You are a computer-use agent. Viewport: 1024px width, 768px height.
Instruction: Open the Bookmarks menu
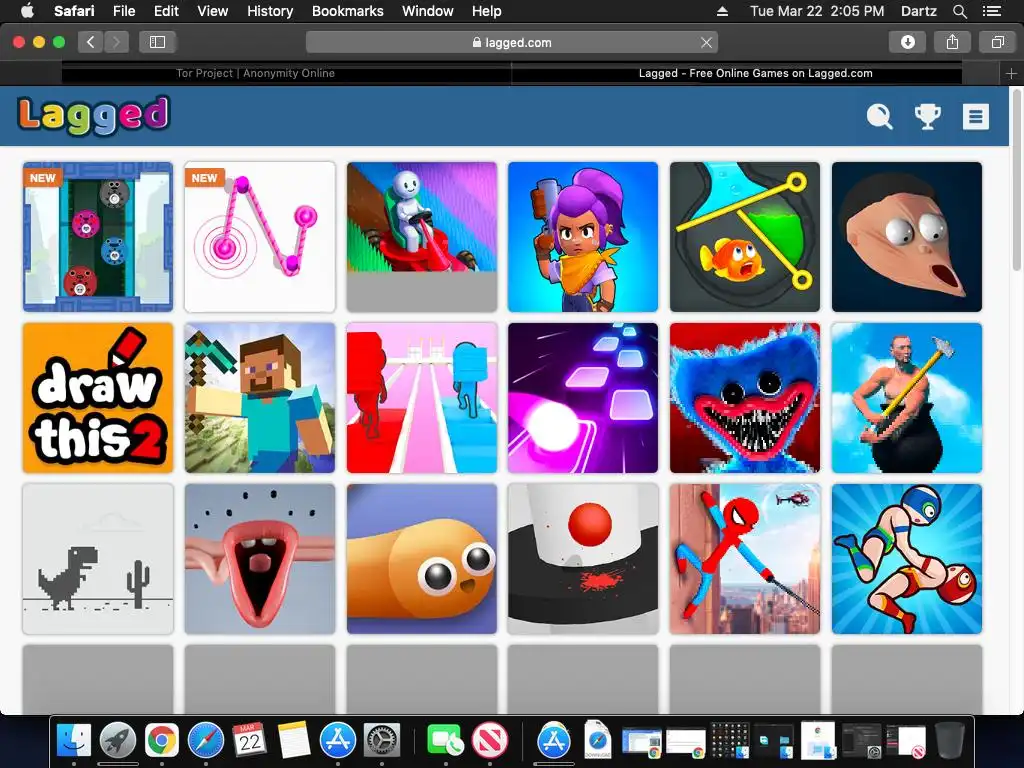click(x=347, y=11)
